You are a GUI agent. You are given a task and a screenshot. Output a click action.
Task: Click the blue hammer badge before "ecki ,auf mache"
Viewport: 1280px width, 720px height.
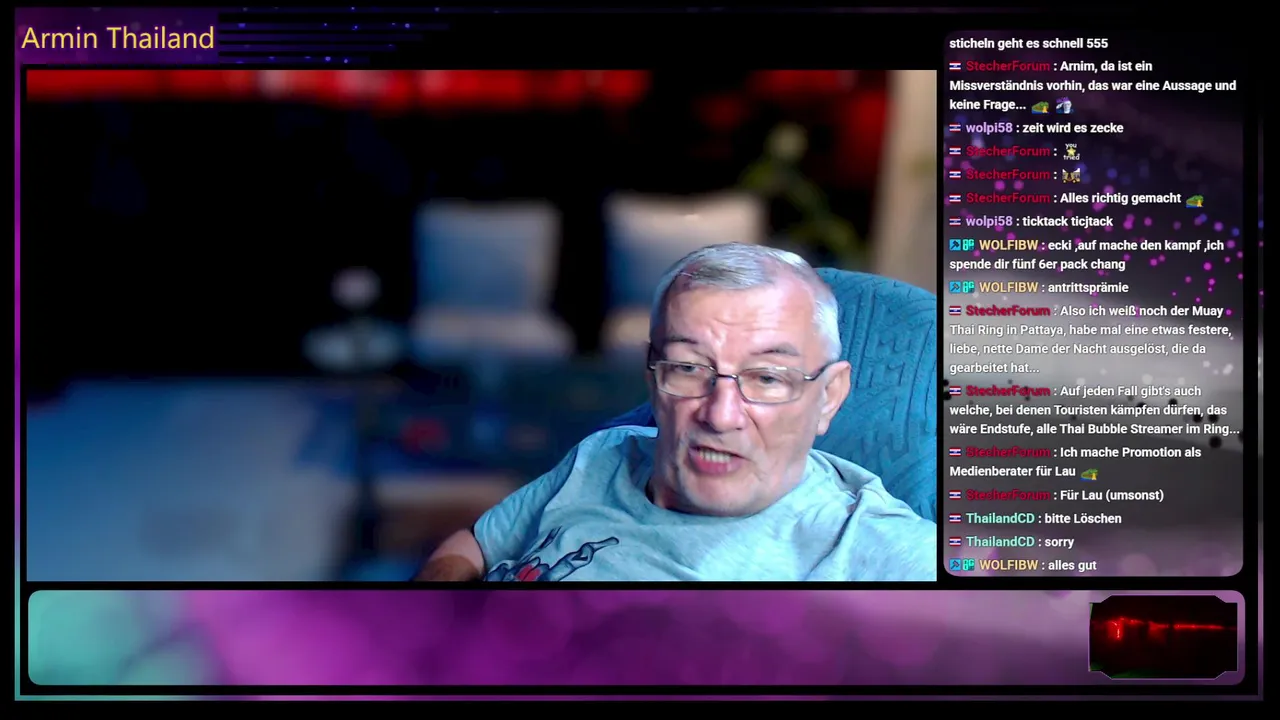point(955,245)
